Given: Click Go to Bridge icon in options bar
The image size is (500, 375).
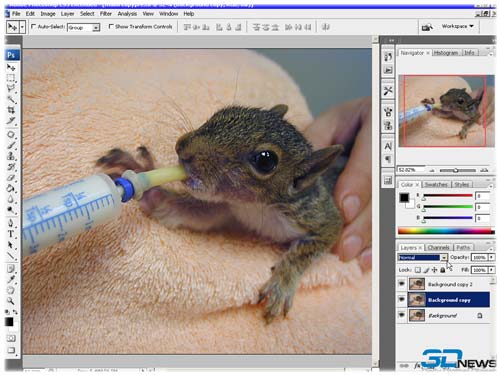Looking at the screenshot, I should point(427,27).
